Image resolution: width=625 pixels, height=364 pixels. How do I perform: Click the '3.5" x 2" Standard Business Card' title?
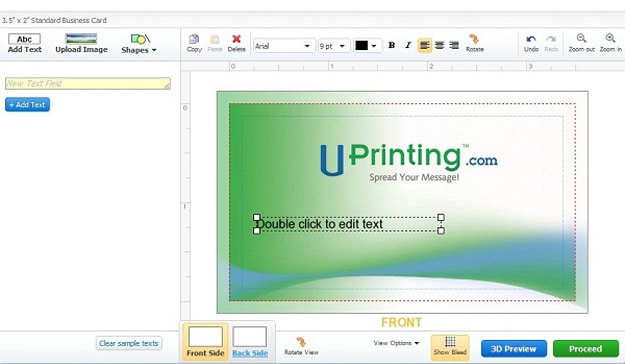tap(54, 20)
